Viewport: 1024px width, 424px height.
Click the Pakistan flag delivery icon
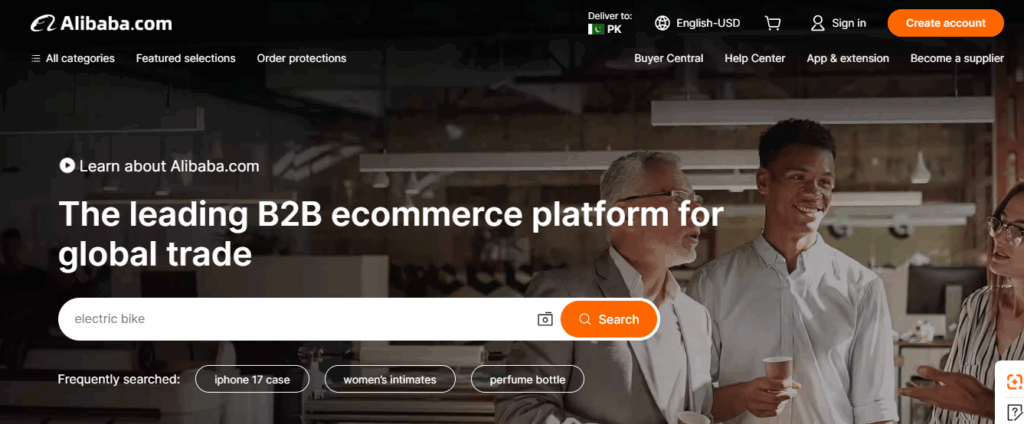click(596, 29)
